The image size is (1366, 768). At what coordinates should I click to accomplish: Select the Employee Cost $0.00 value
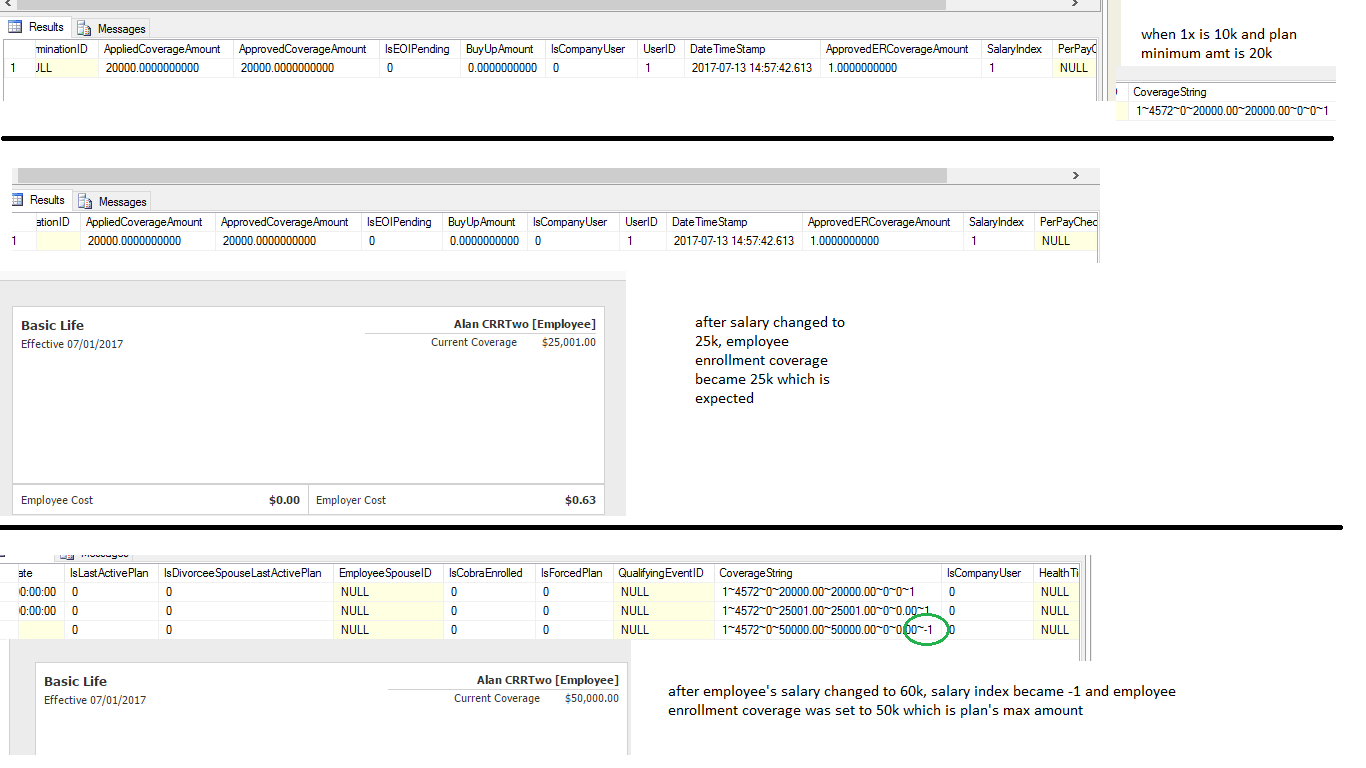(x=285, y=500)
